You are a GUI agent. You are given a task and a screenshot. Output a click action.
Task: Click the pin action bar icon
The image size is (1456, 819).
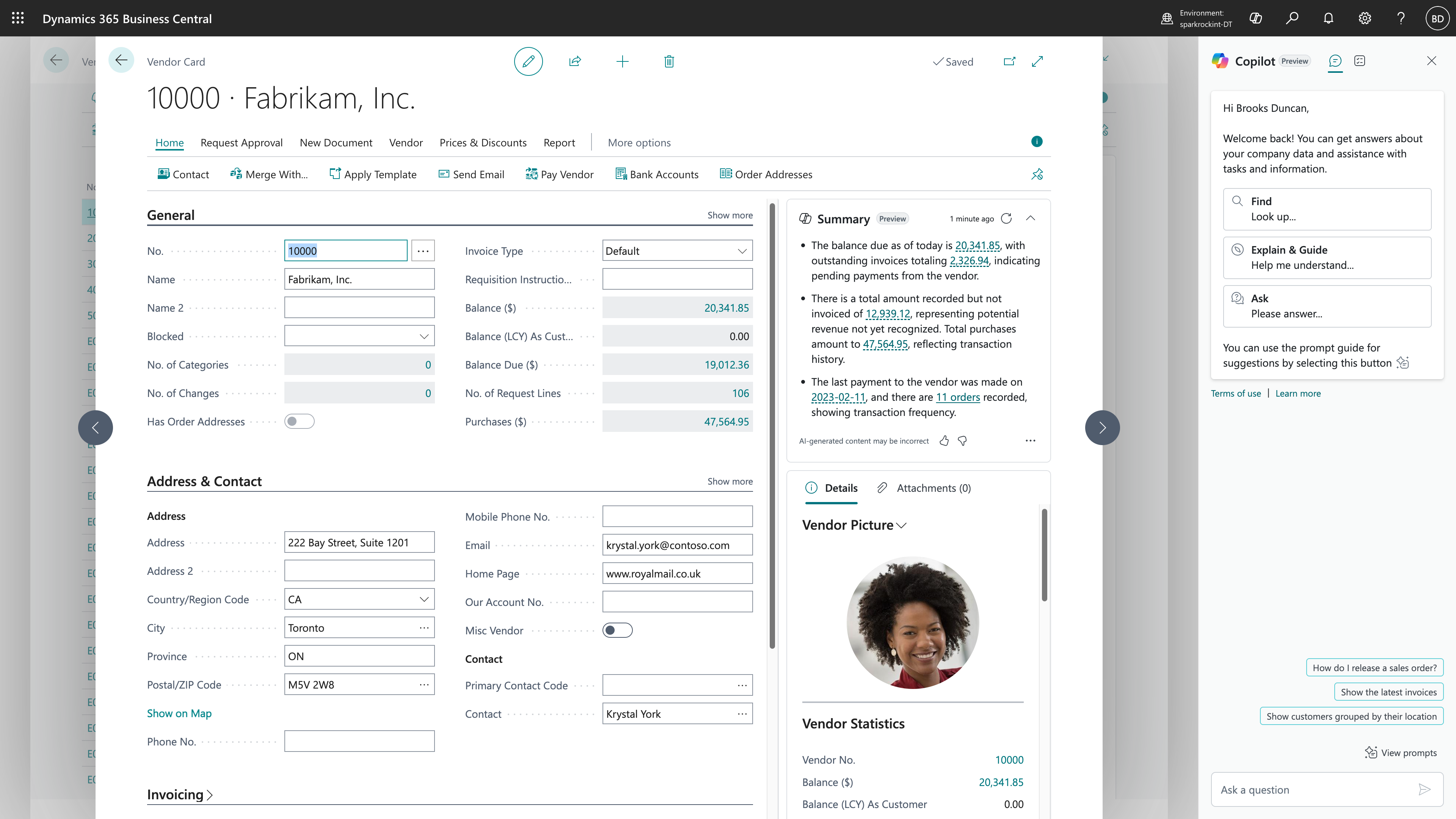tap(1037, 174)
